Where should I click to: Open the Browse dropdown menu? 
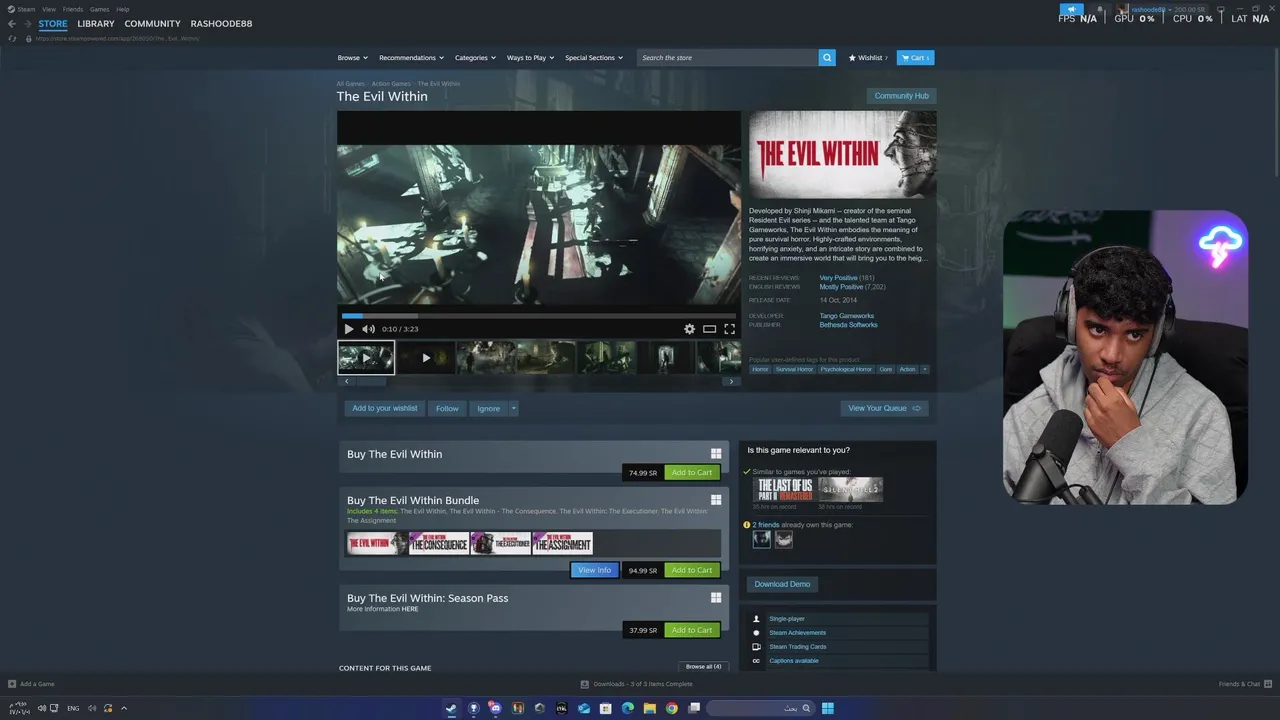pos(352,58)
